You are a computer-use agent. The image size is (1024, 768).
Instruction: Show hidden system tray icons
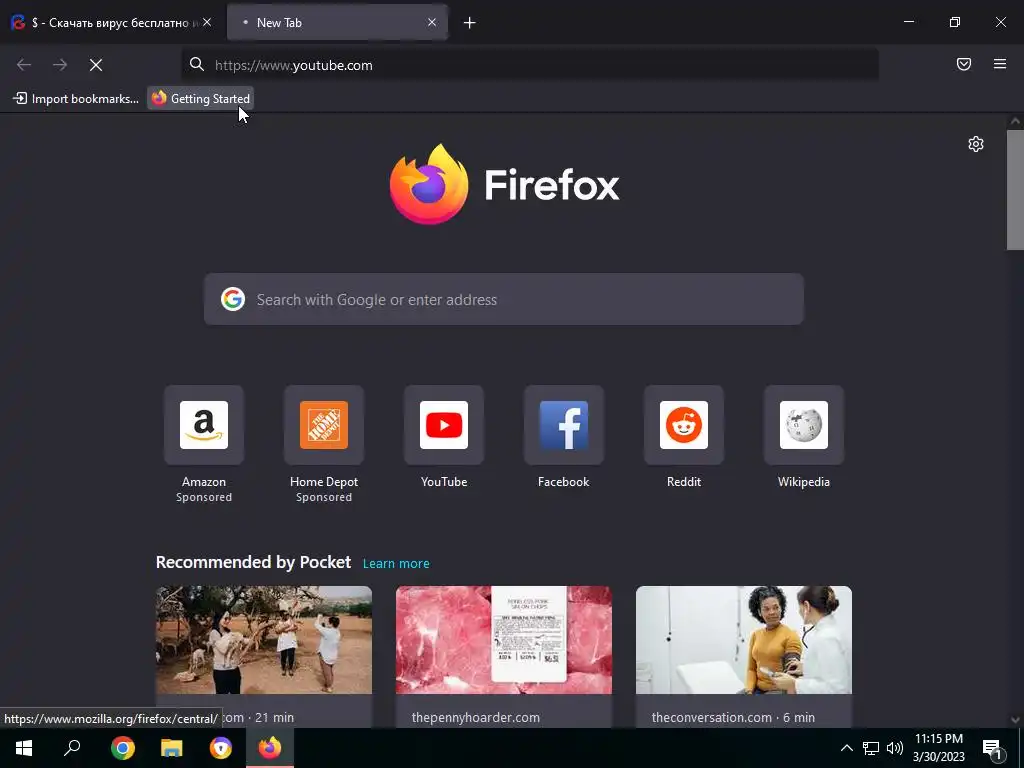point(846,748)
